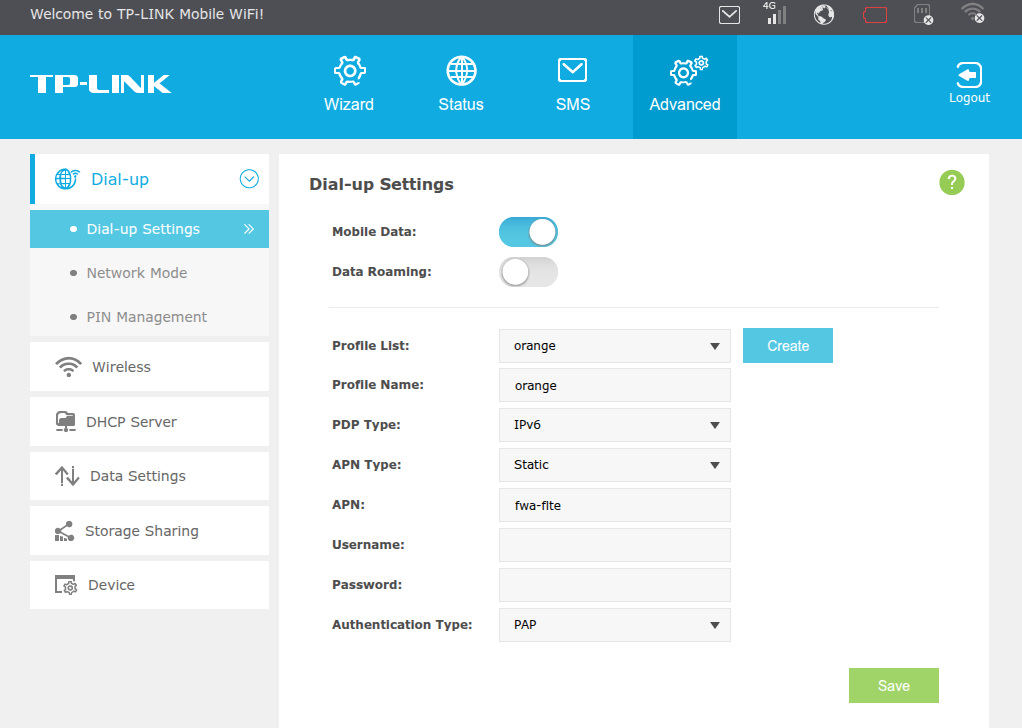Viewport: 1022px width, 728px height.
Task: Open the Profile List dropdown
Action: coord(615,345)
